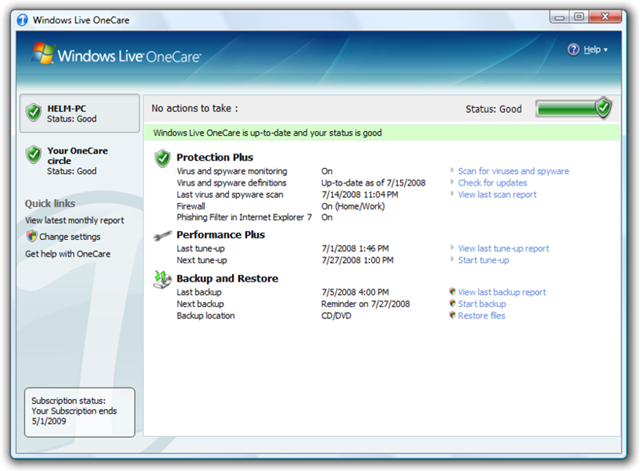Viewport: 640px width, 471px height.
Task: Click arrow beside View last scan report
Action: (452, 193)
